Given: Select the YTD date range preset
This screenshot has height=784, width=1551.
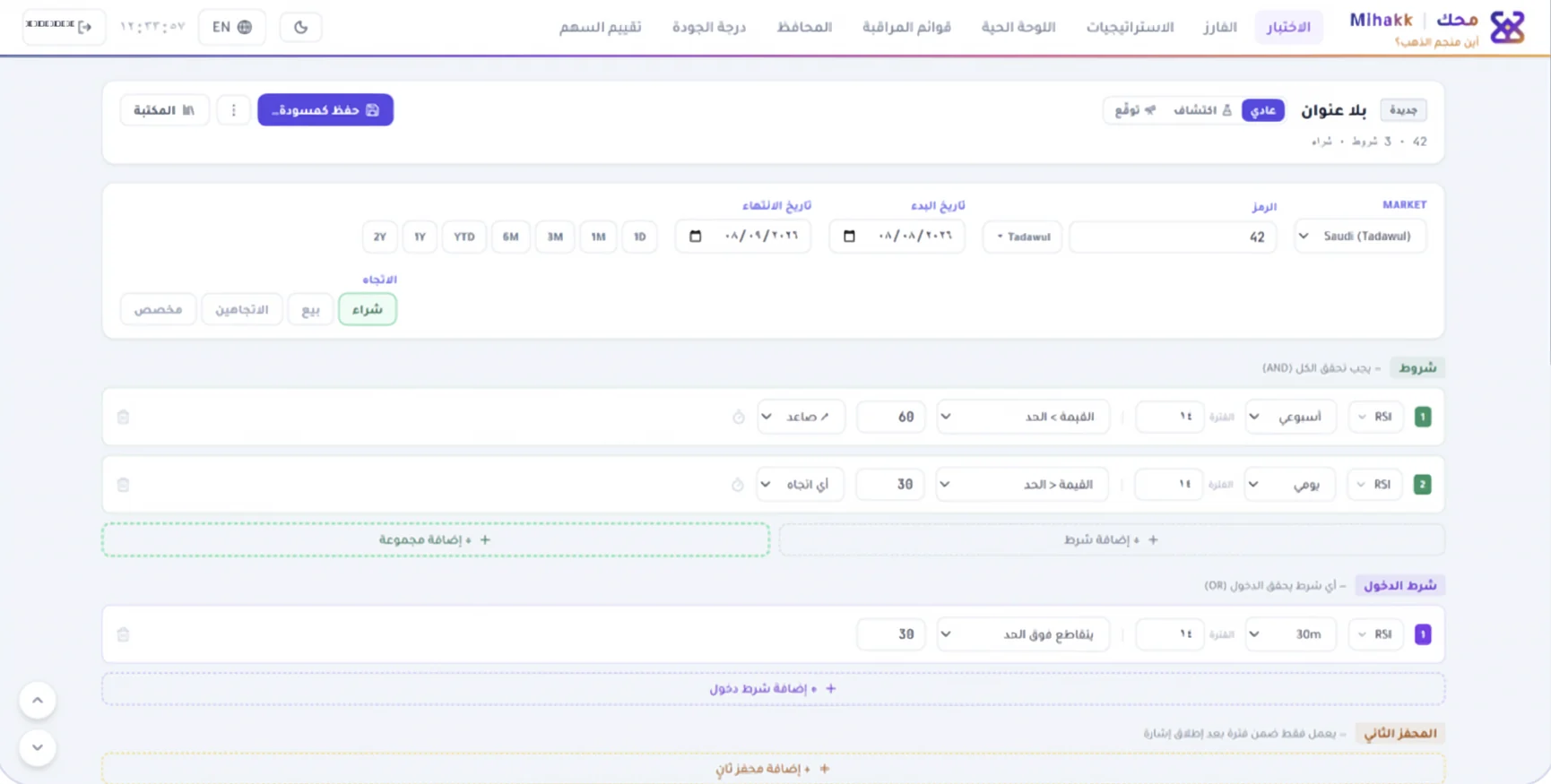Looking at the screenshot, I should tap(464, 237).
